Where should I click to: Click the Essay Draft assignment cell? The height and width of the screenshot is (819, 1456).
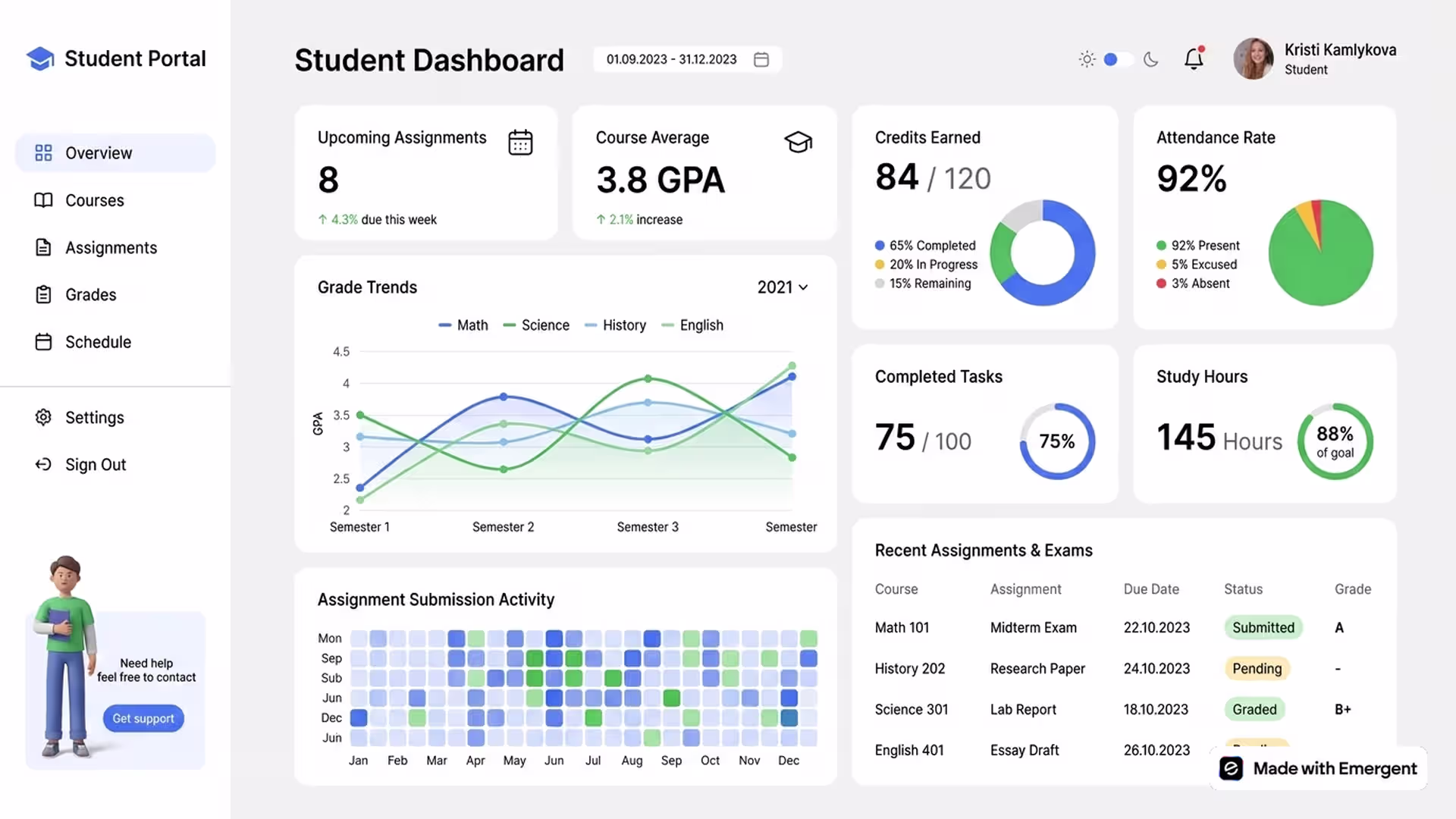(x=1025, y=750)
